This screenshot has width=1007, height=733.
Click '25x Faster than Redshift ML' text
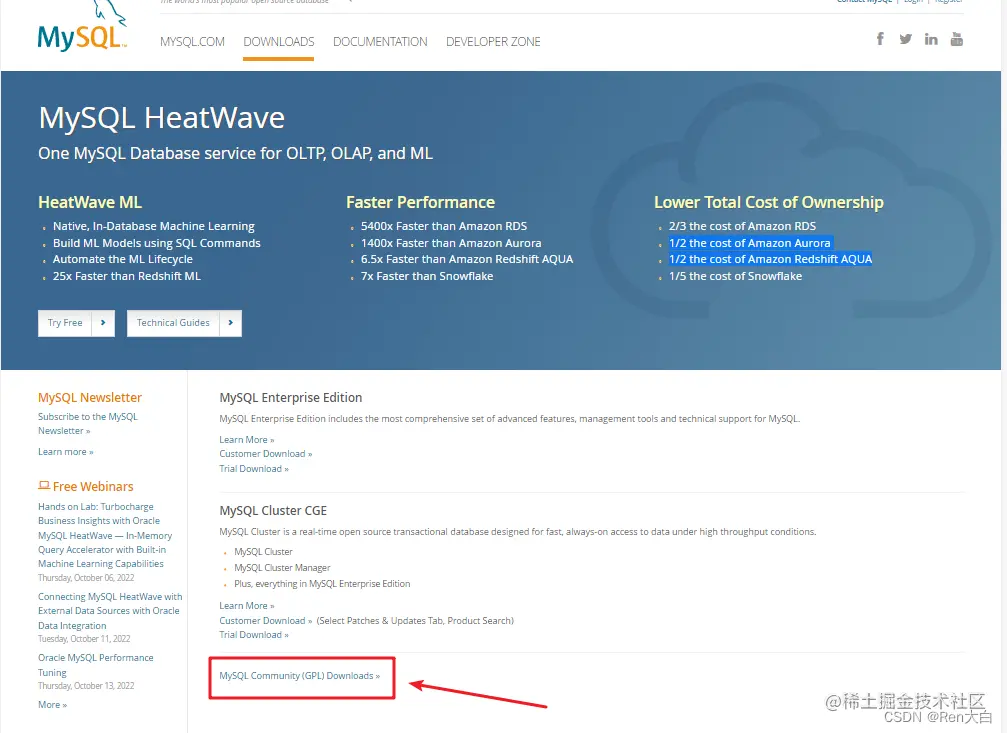[127, 276]
